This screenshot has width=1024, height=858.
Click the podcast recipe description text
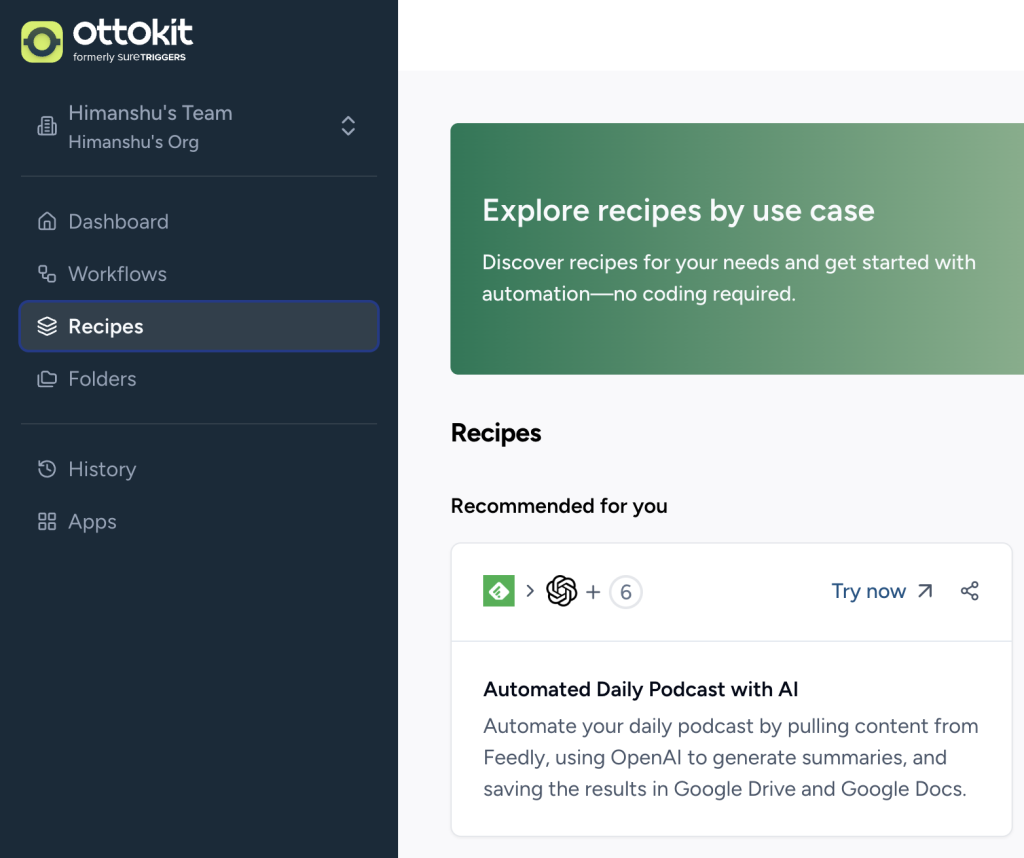pos(730,757)
